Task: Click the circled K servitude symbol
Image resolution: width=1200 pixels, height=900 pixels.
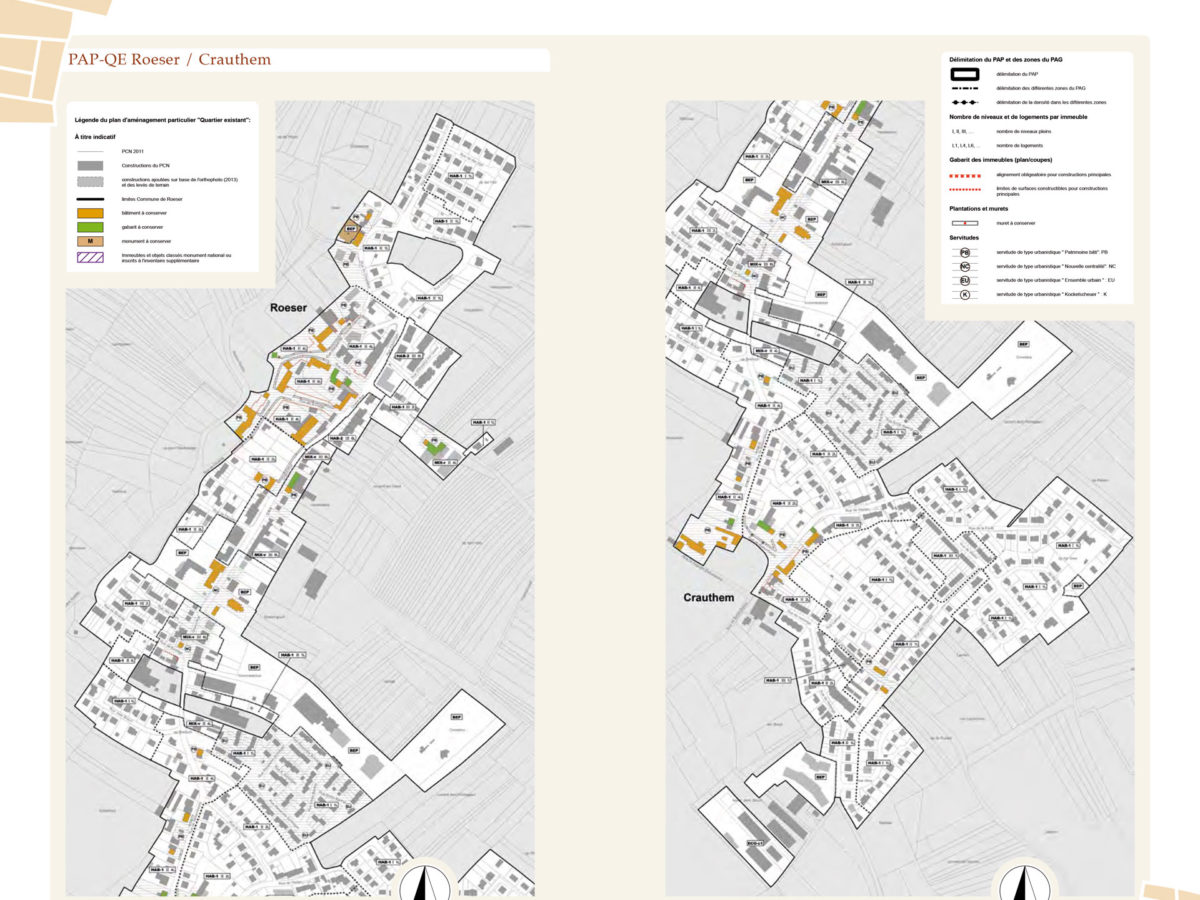Action: [965, 296]
